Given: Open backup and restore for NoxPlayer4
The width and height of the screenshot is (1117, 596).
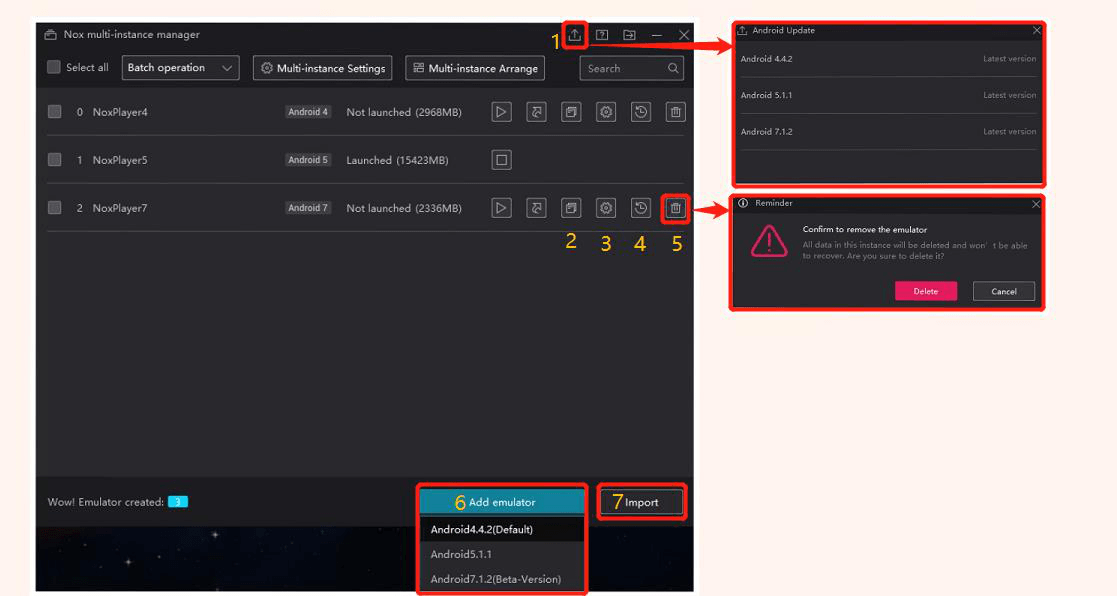Looking at the screenshot, I should pyautogui.click(x=640, y=112).
